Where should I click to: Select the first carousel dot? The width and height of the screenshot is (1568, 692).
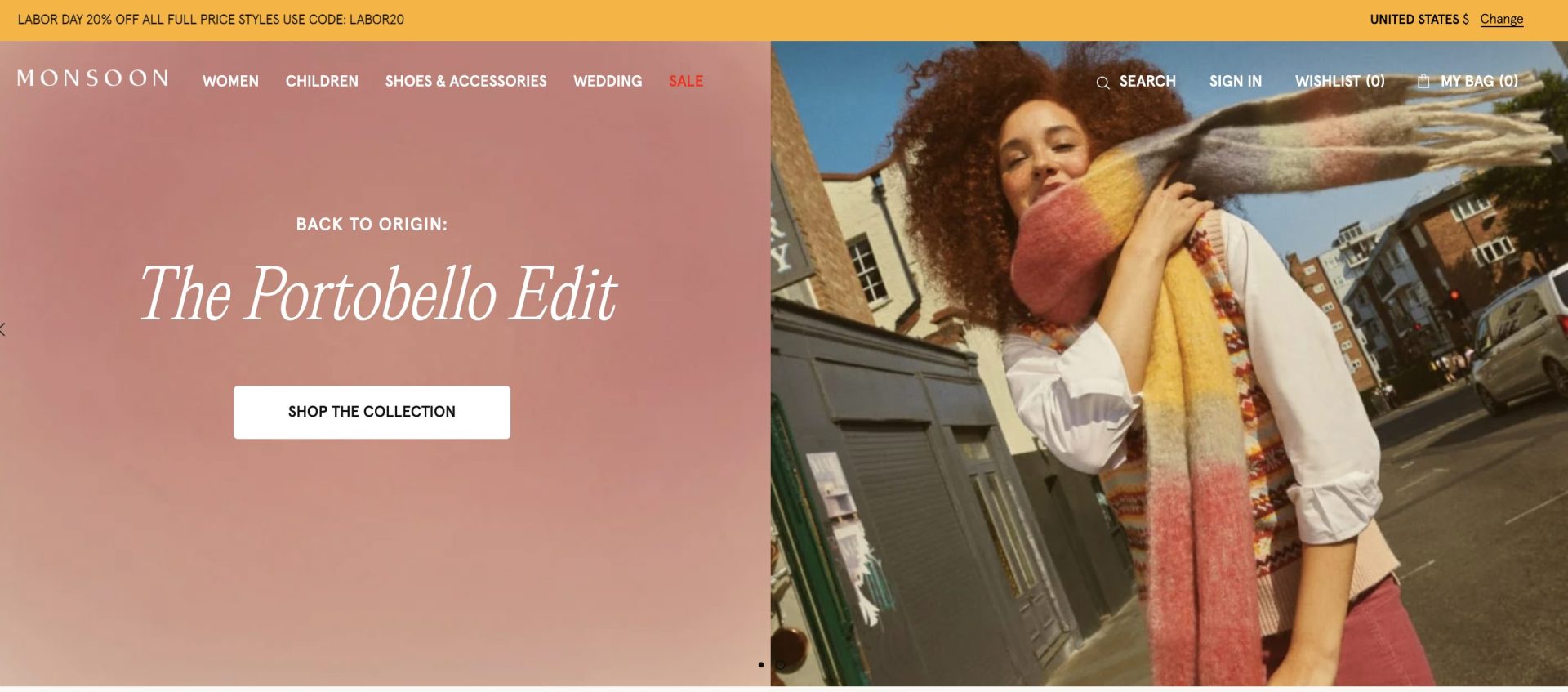761,665
